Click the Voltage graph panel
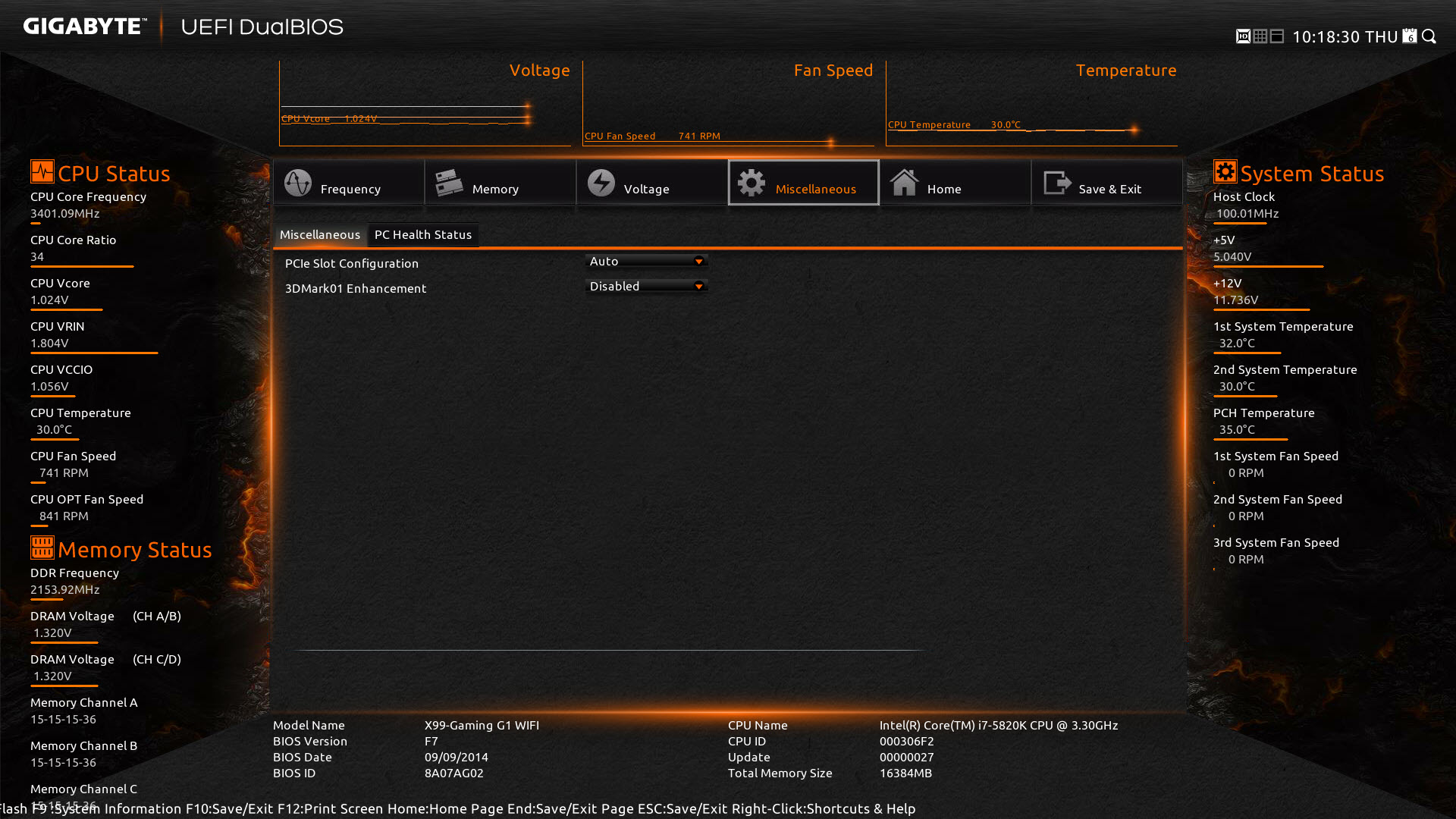Viewport: 1456px width, 819px height. [425, 104]
